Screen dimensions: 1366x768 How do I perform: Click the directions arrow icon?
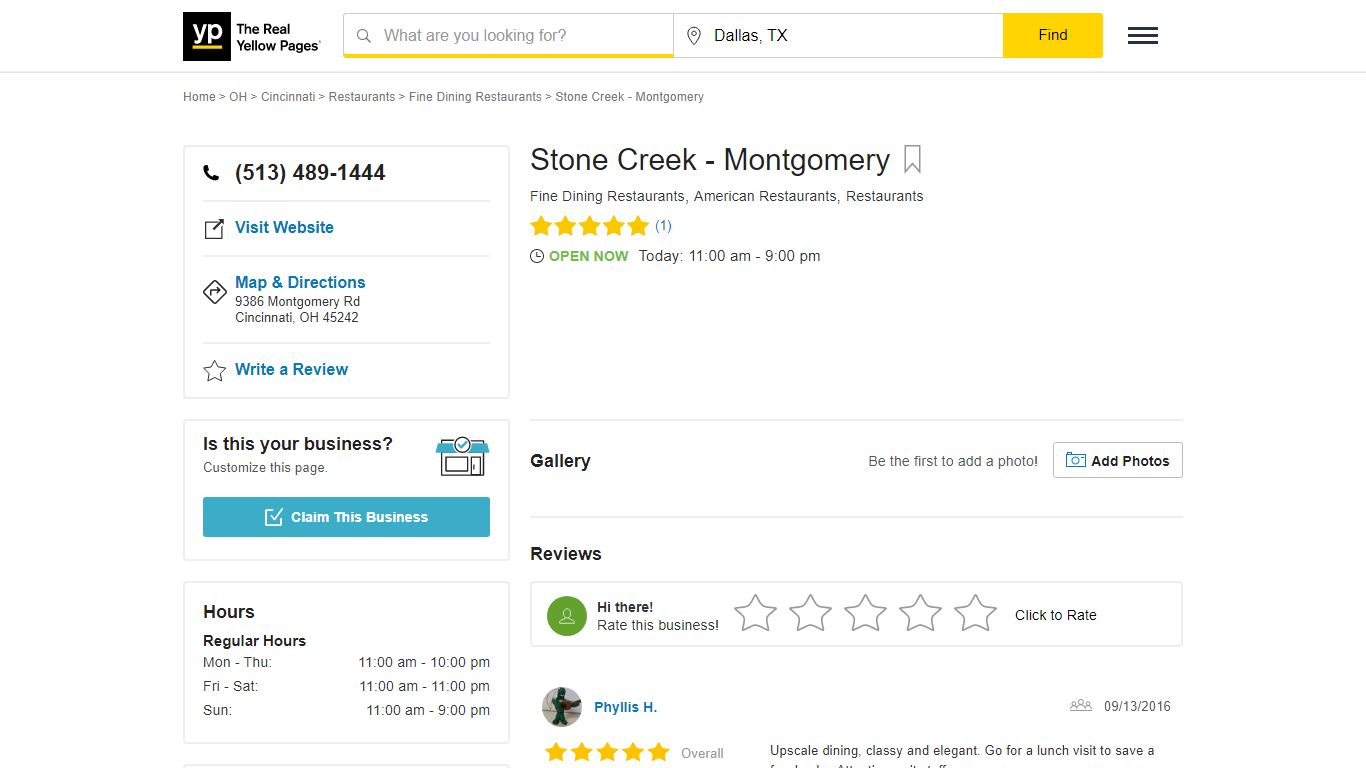coord(214,291)
